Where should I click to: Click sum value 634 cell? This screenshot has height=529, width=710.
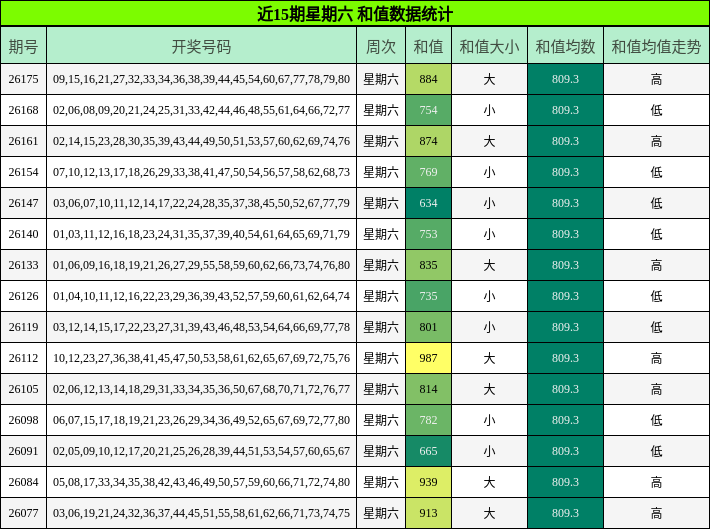pyautogui.click(x=428, y=203)
